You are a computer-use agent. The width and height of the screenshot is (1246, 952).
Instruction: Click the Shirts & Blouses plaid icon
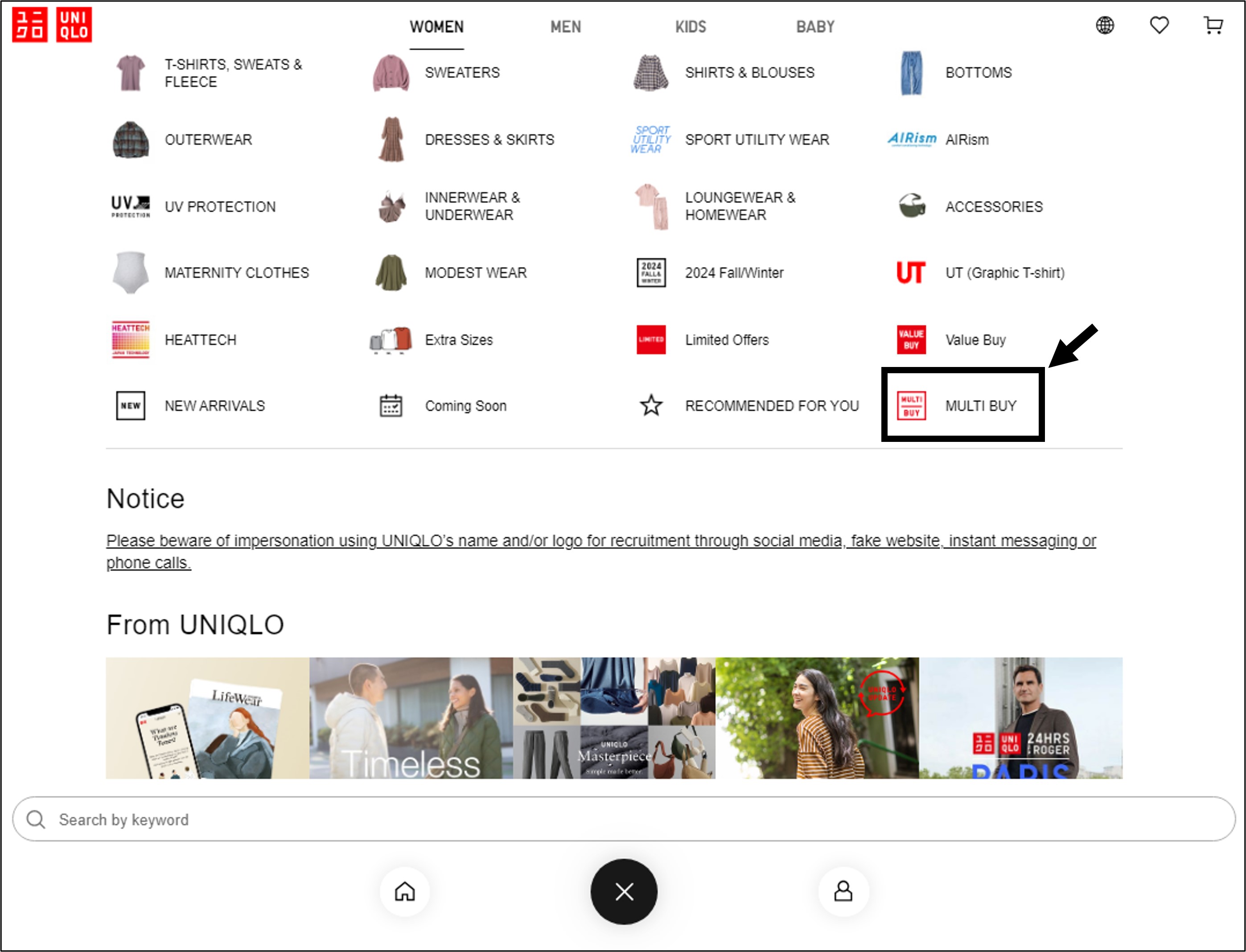pos(651,73)
